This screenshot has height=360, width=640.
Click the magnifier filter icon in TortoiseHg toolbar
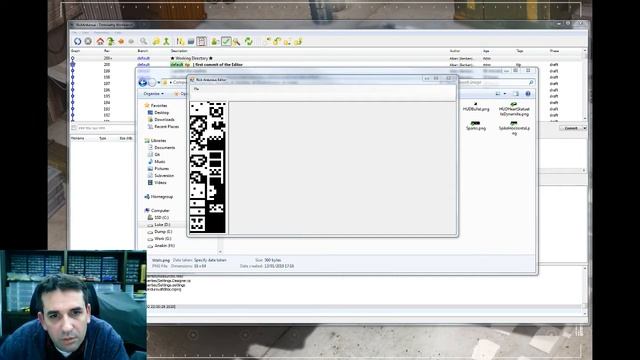click(x=144, y=41)
